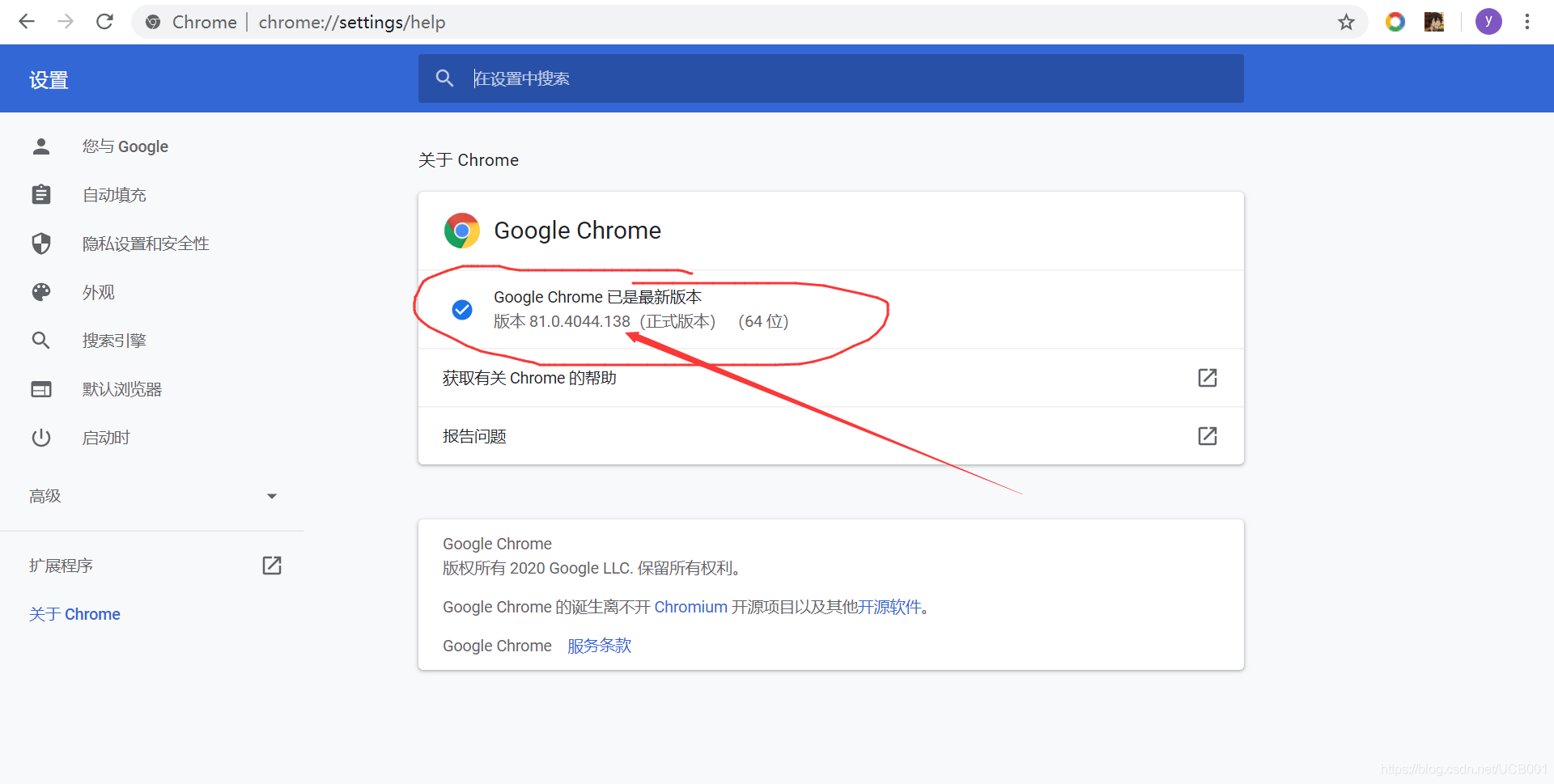Click the palette icon beside 外观
This screenshot has width=1554, height=784.
pos(41,292)
